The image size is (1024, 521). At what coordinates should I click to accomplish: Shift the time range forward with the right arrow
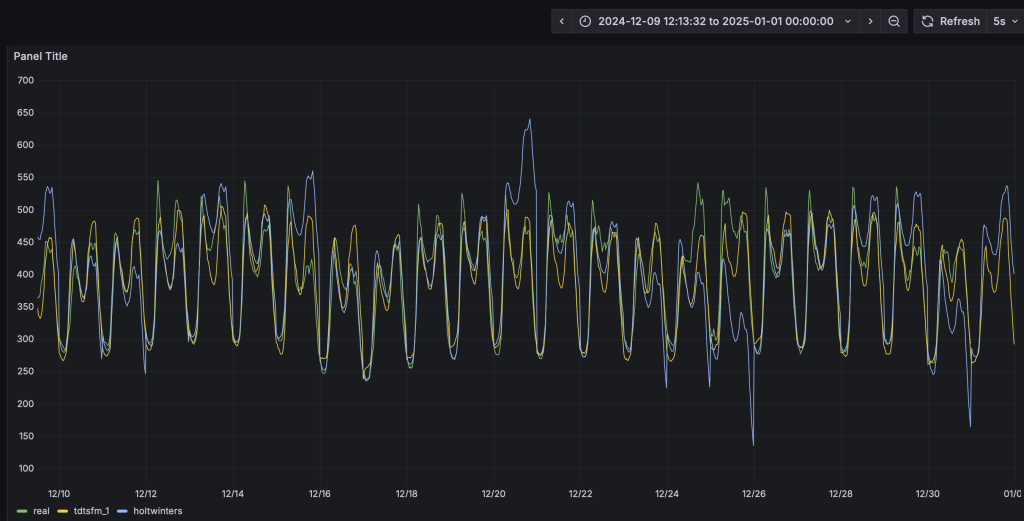pos(870,21)
